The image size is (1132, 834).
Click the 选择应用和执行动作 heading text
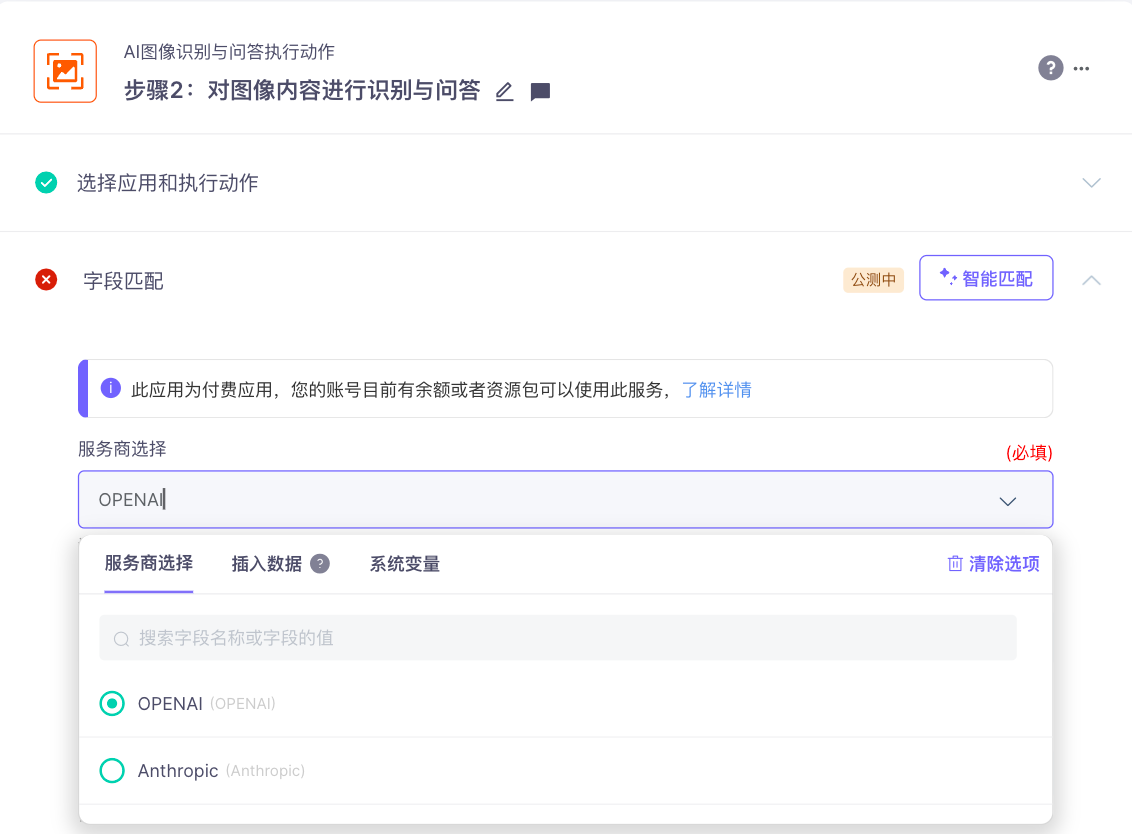pyautogui.click(x=167, y=183)
